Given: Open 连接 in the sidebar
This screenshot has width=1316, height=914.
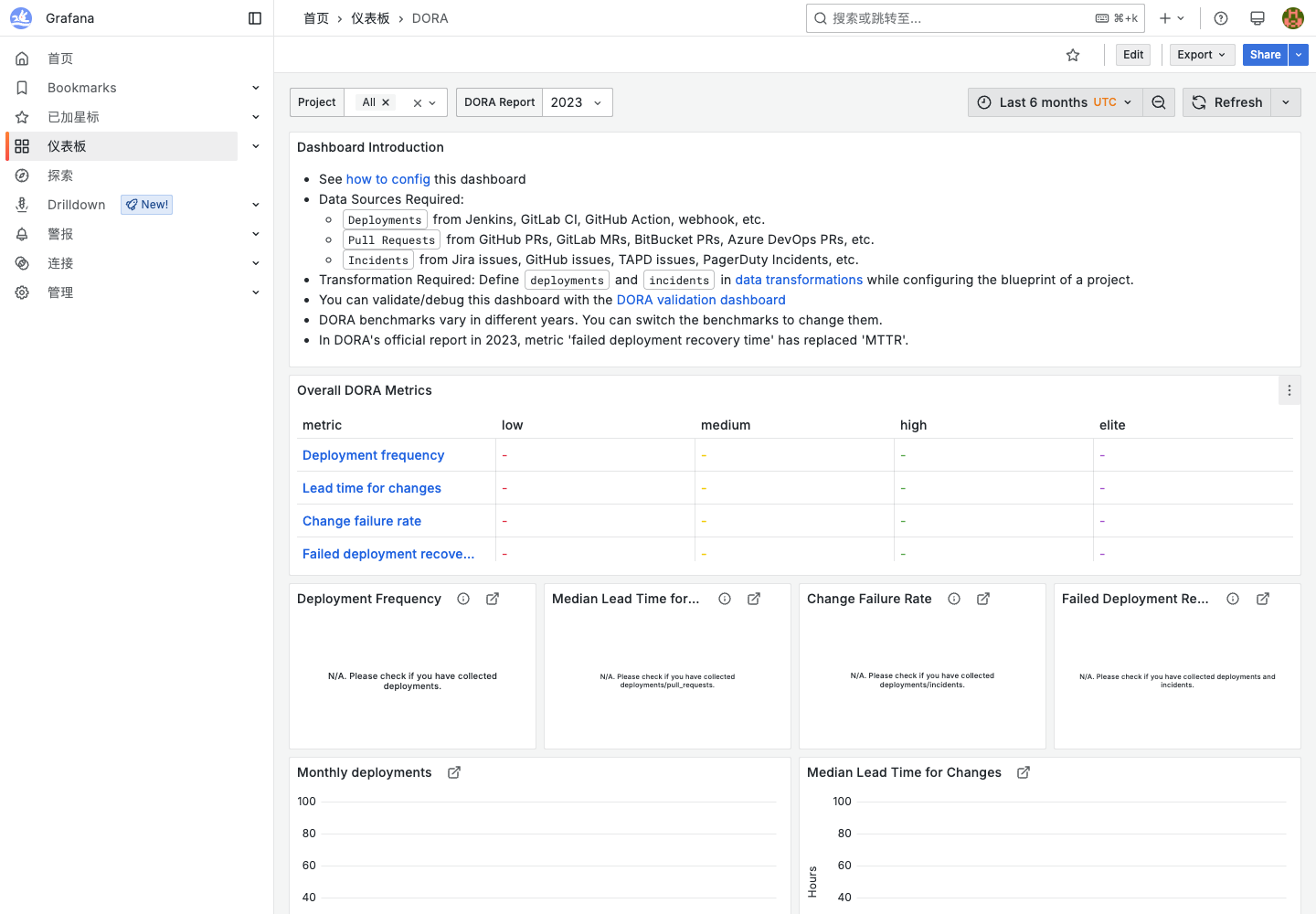Looking at the screenshot, I should [x=60, y=263].
